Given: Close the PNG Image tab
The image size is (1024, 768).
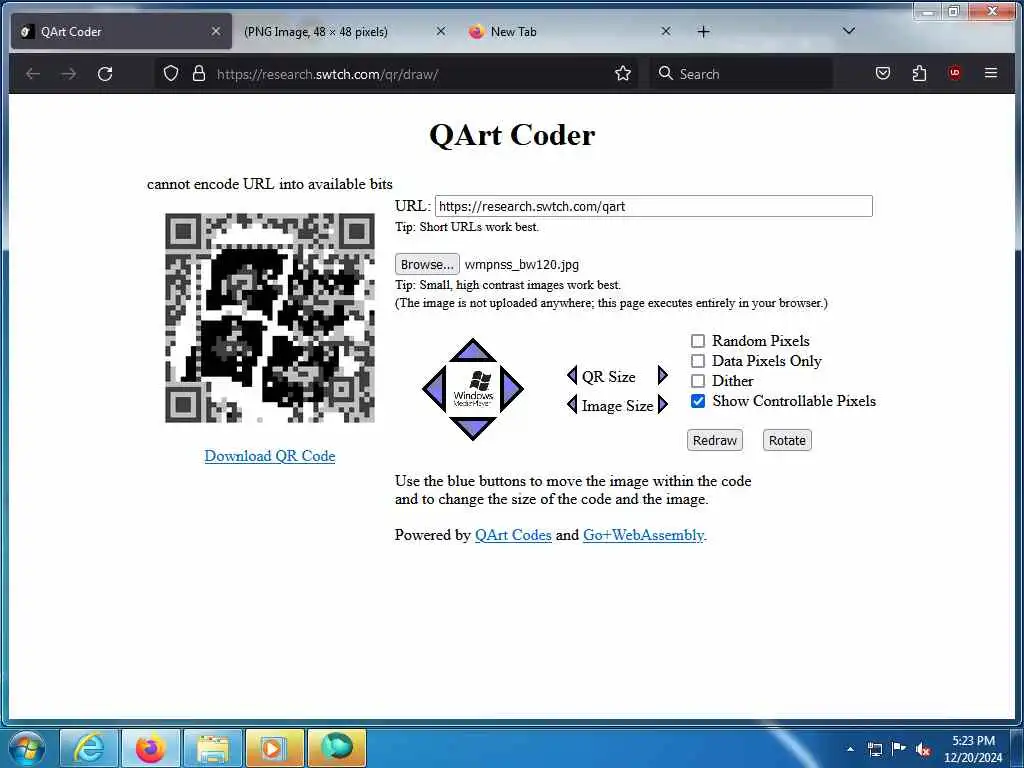Looking at the screenshot, I should [x=441, y=31].
